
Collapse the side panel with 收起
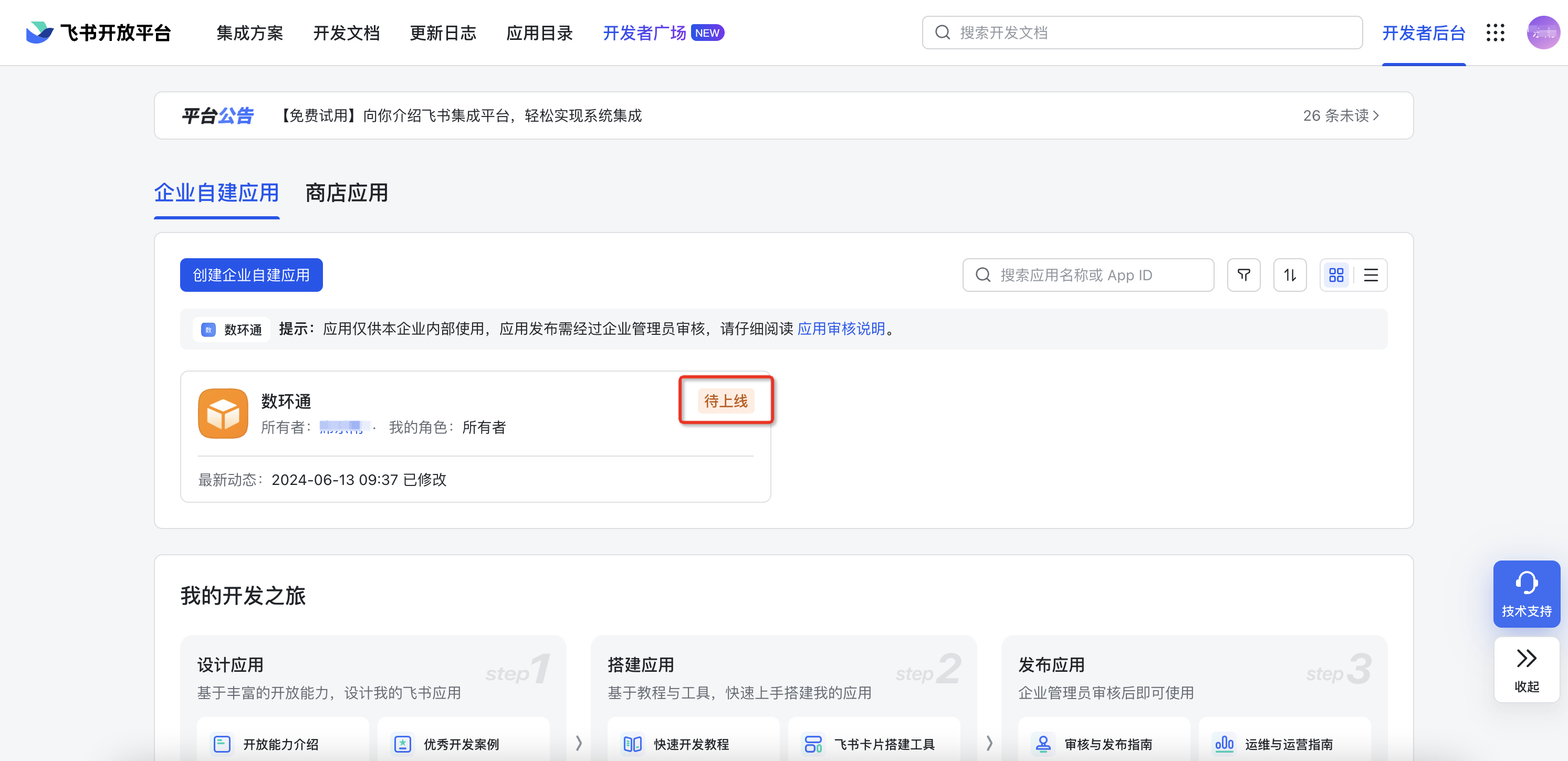click(x=1526, y=670)
